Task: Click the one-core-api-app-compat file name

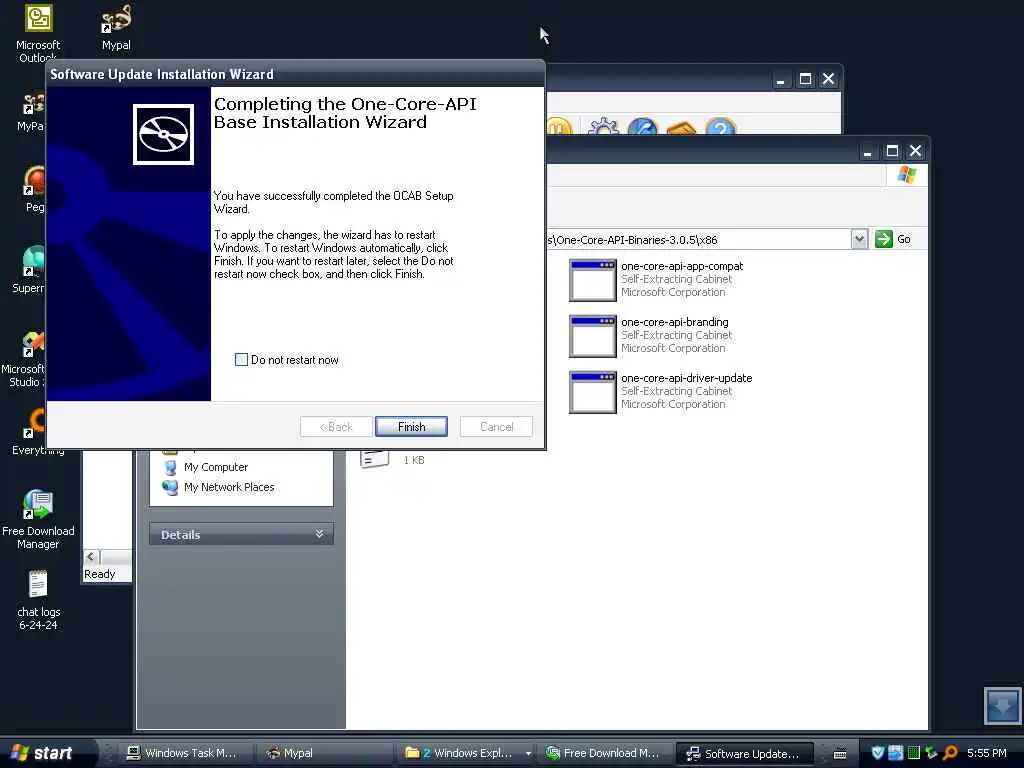Action: (682, 266)
